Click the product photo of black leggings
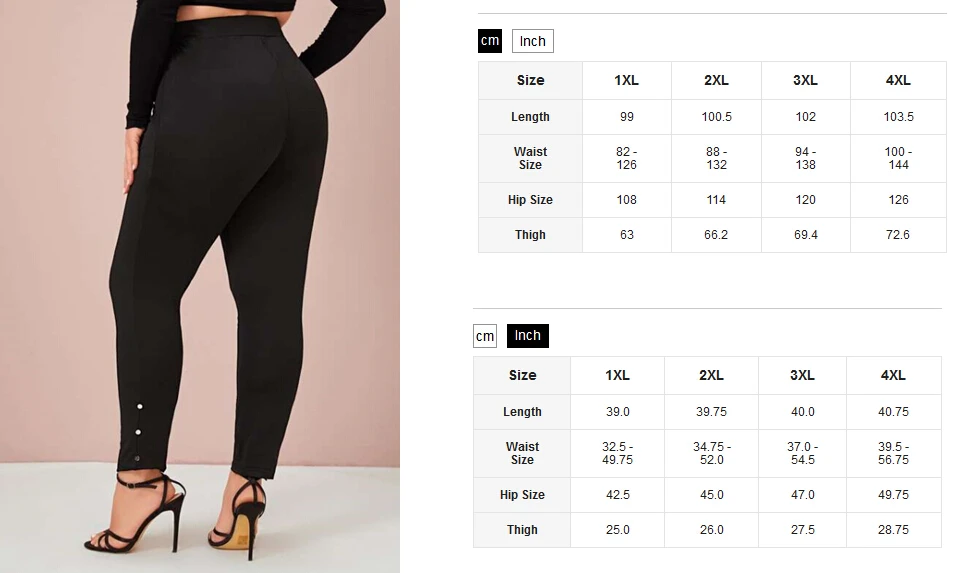Viewport: 960px width, 573px height. pyautogui.click(x=200, y=286)
